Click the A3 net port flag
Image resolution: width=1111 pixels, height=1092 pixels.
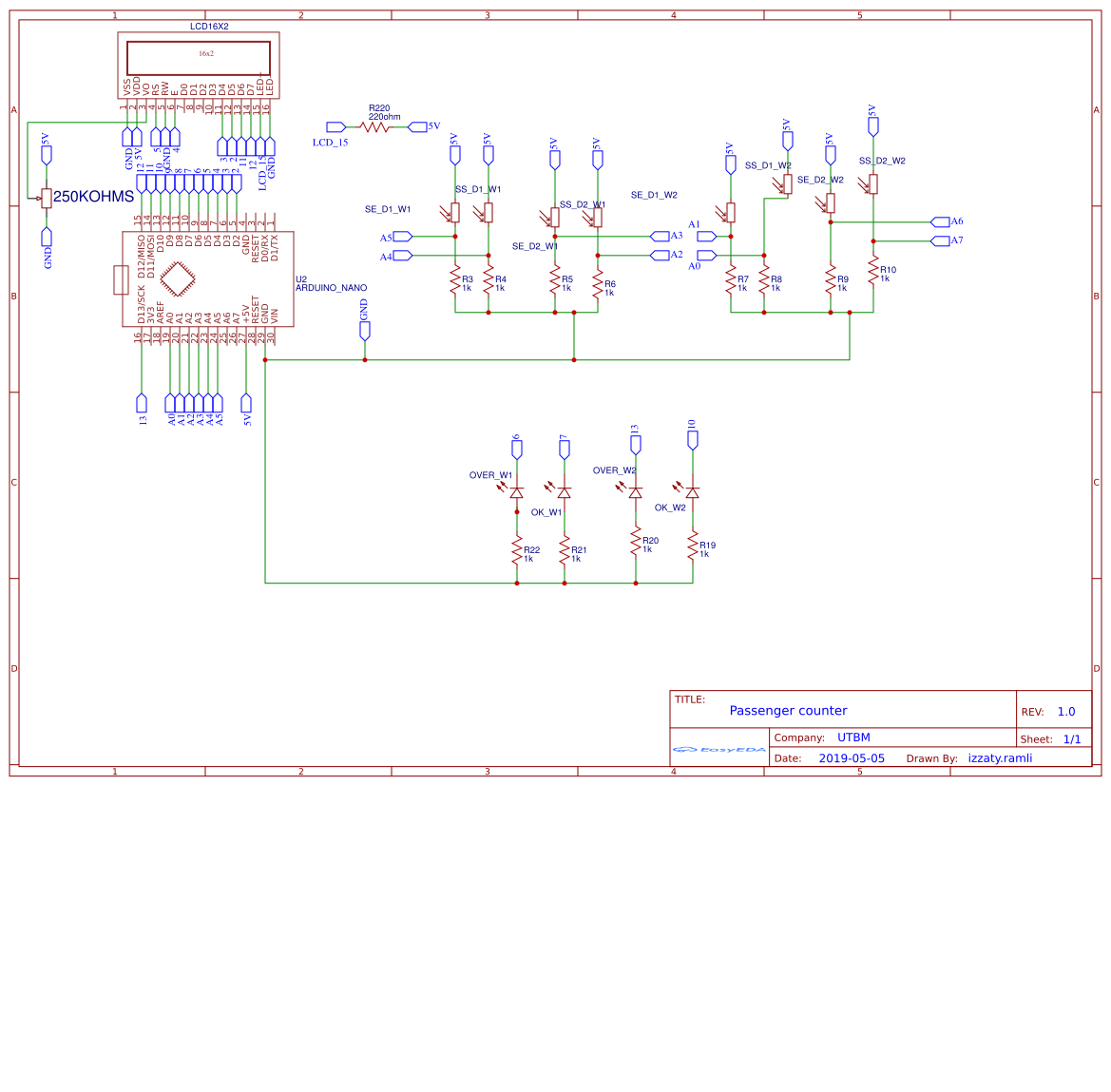pyautogui.click(x=660, y=236)
